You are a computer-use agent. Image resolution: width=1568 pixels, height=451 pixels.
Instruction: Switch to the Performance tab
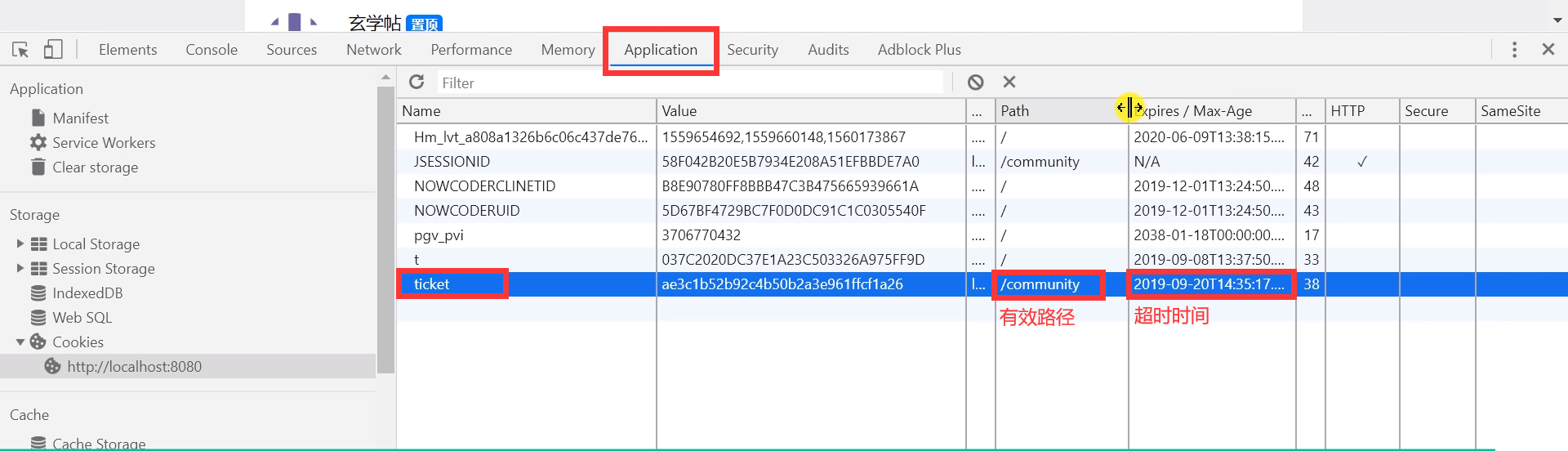coord(471,50)
